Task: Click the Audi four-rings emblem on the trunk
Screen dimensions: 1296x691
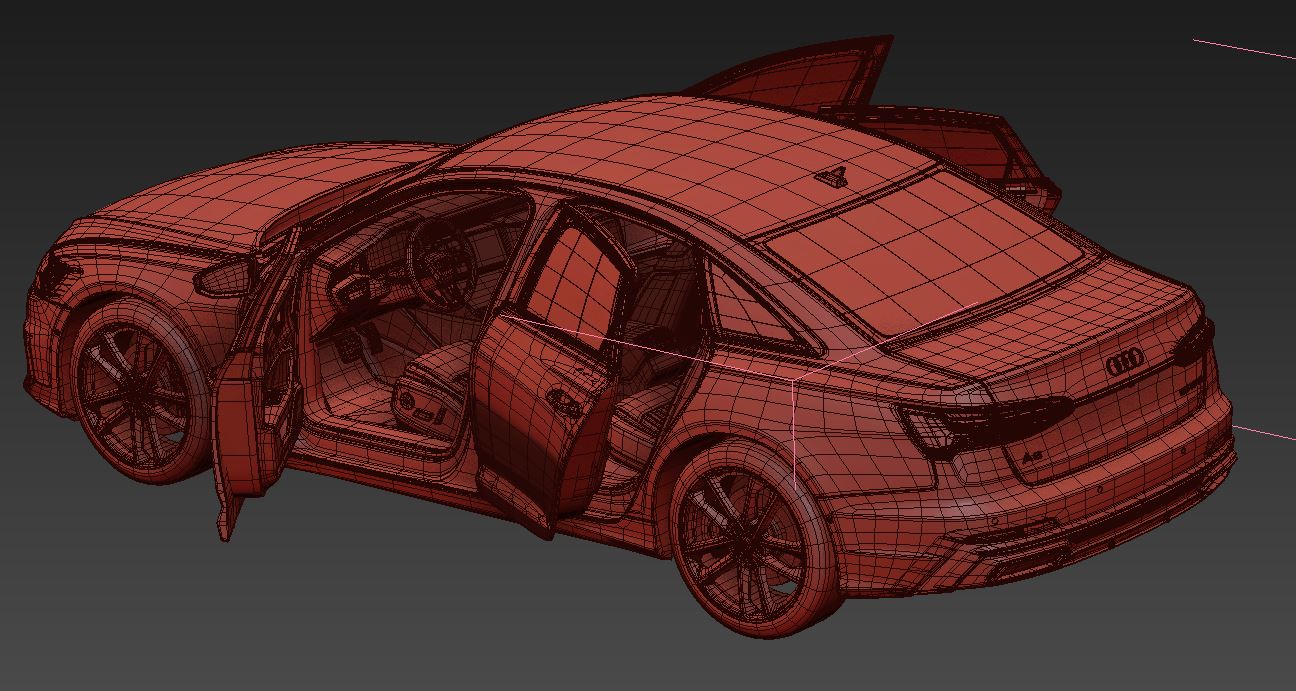Action: pyautogui.click(x=1124, y=363)
